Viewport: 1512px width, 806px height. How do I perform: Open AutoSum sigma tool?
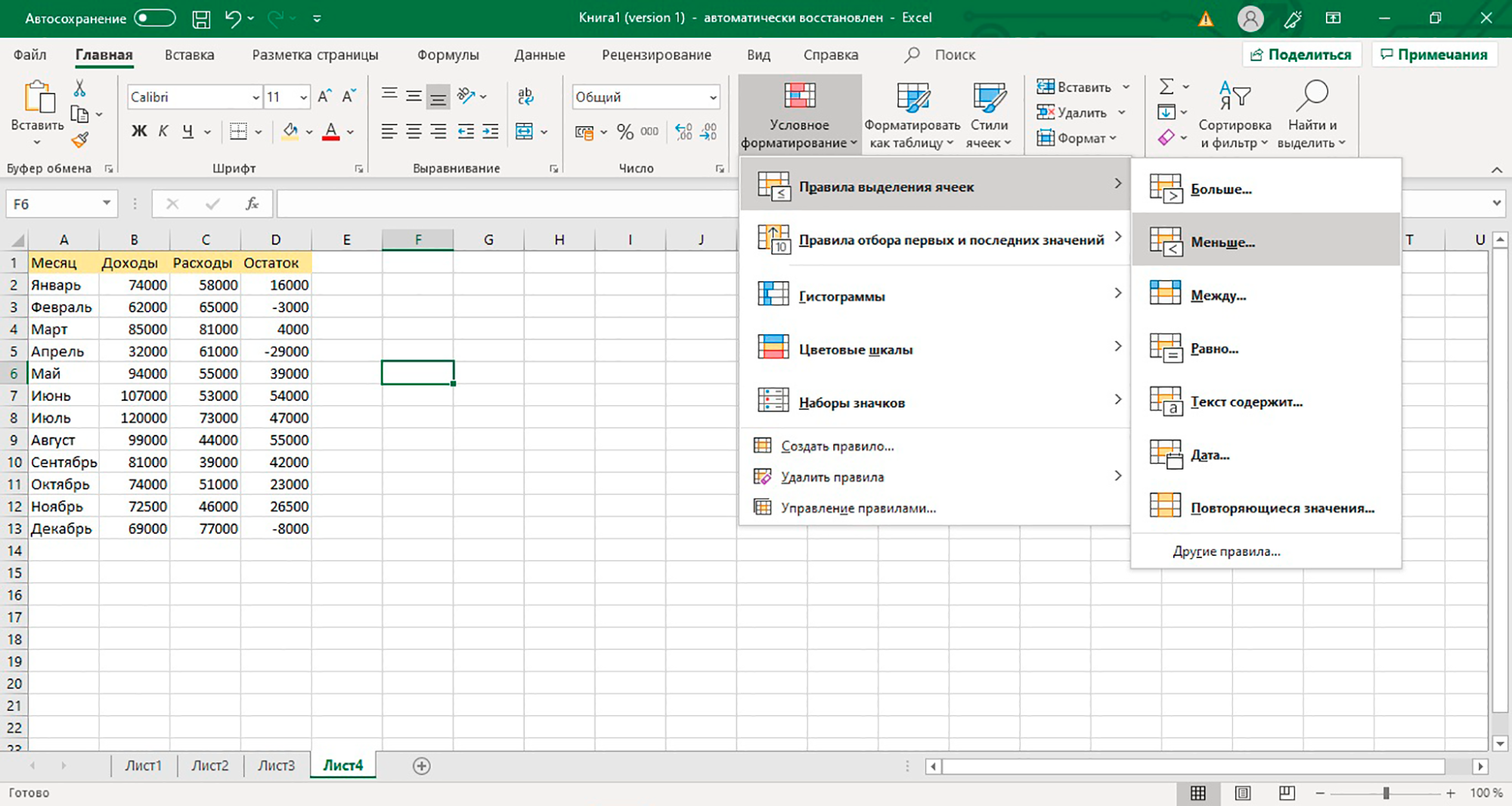[x=1167, y=86]
